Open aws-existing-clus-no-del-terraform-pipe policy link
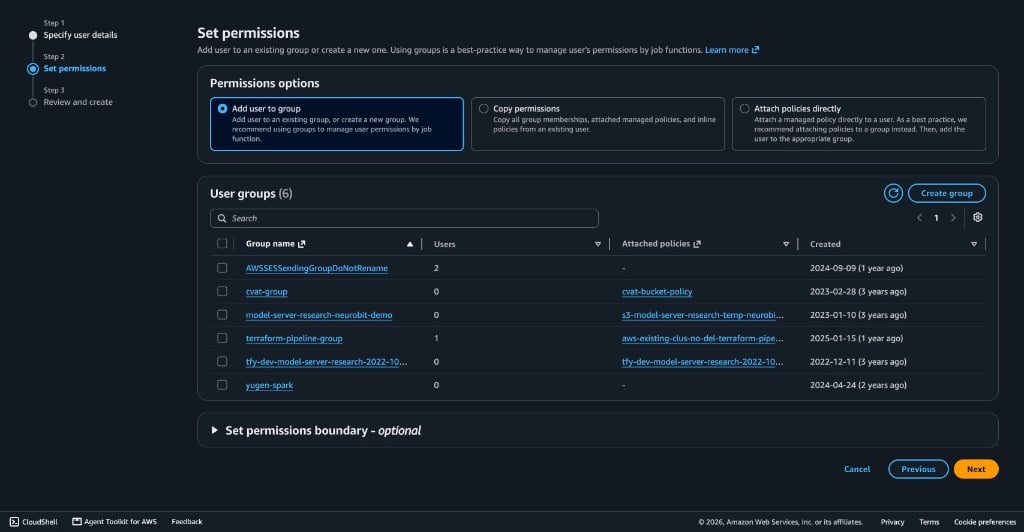1024x532 pixels. pyautogui.click(x=703, y=339)
